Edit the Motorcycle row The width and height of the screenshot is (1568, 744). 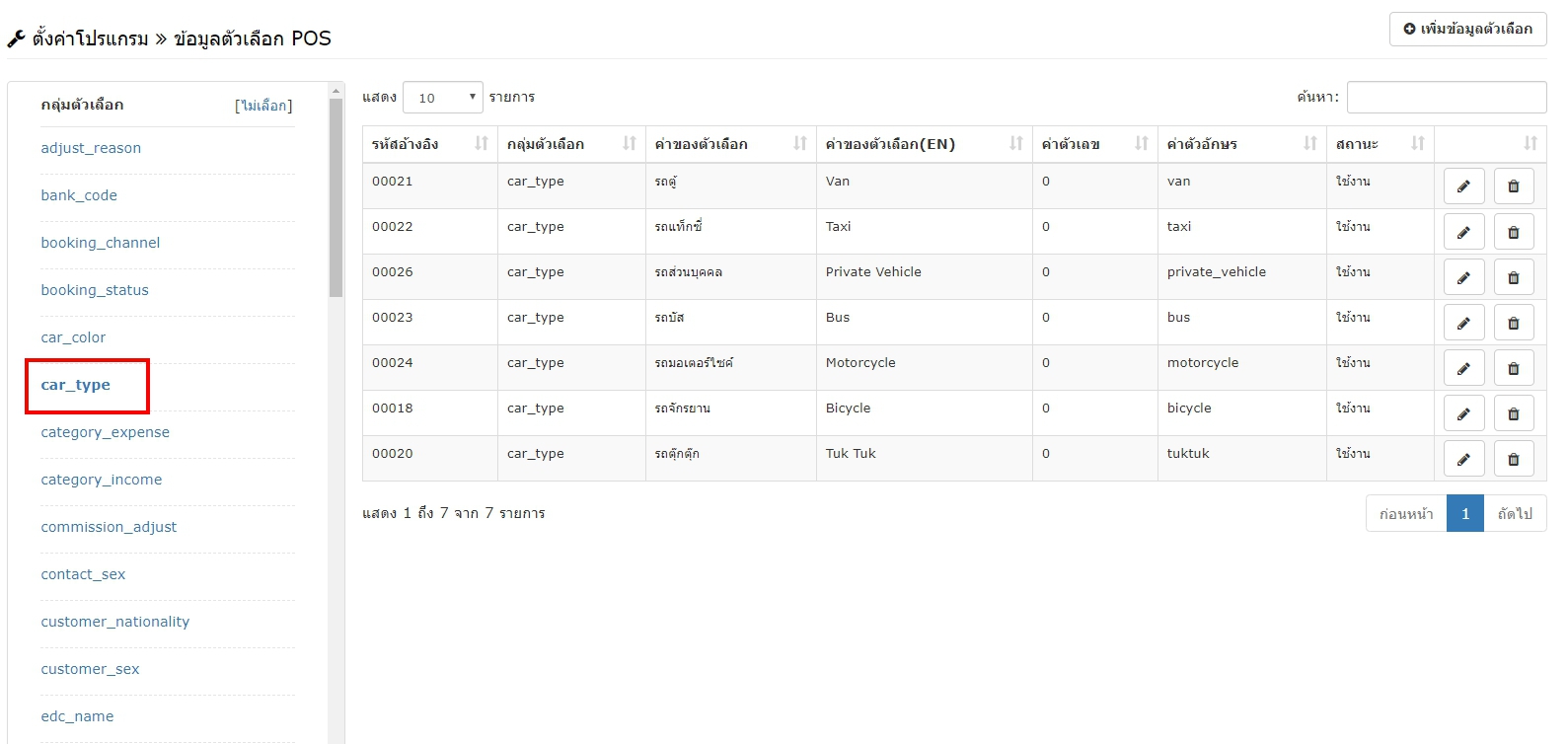tap(1463, 368)
